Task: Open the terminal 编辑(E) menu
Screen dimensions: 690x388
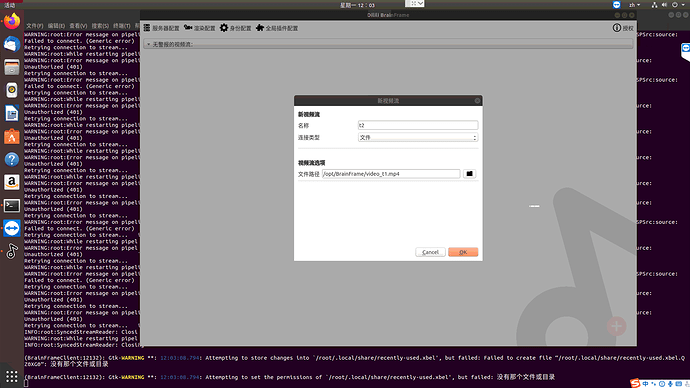Action: pyautogui.click(x=56, y=26)
